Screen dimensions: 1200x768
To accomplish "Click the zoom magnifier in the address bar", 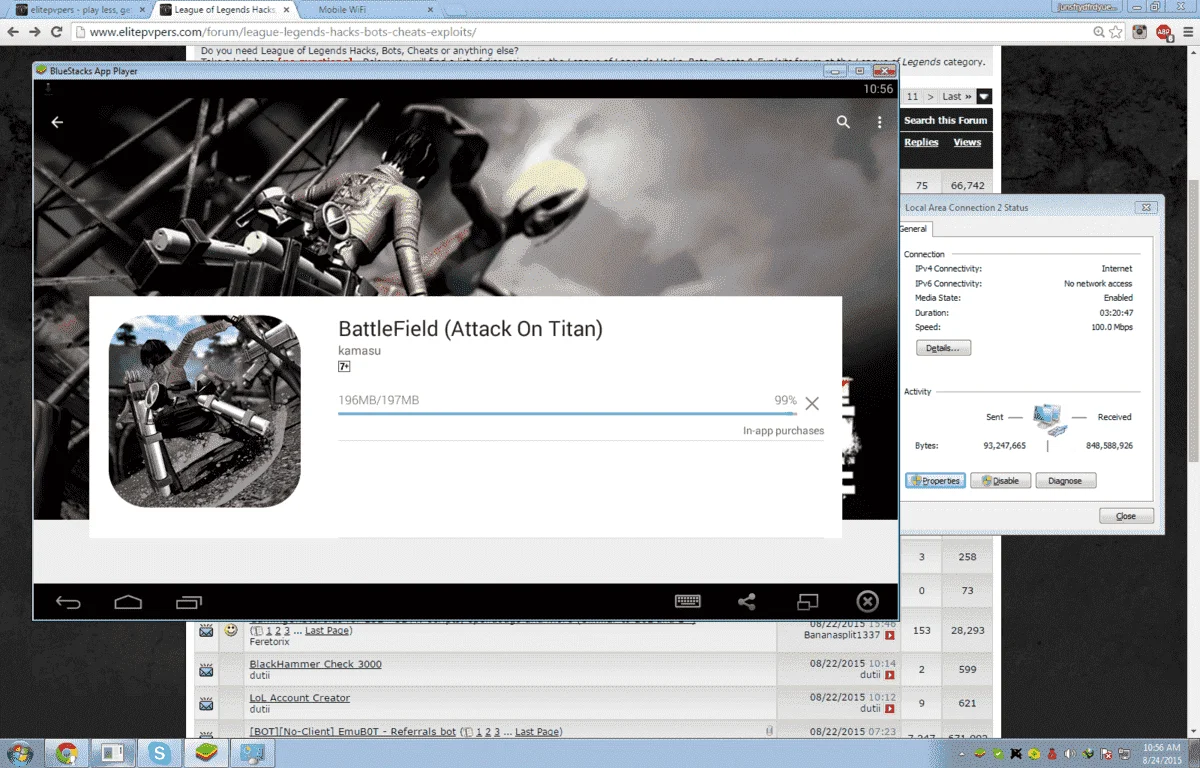I will pos(1099,32).
